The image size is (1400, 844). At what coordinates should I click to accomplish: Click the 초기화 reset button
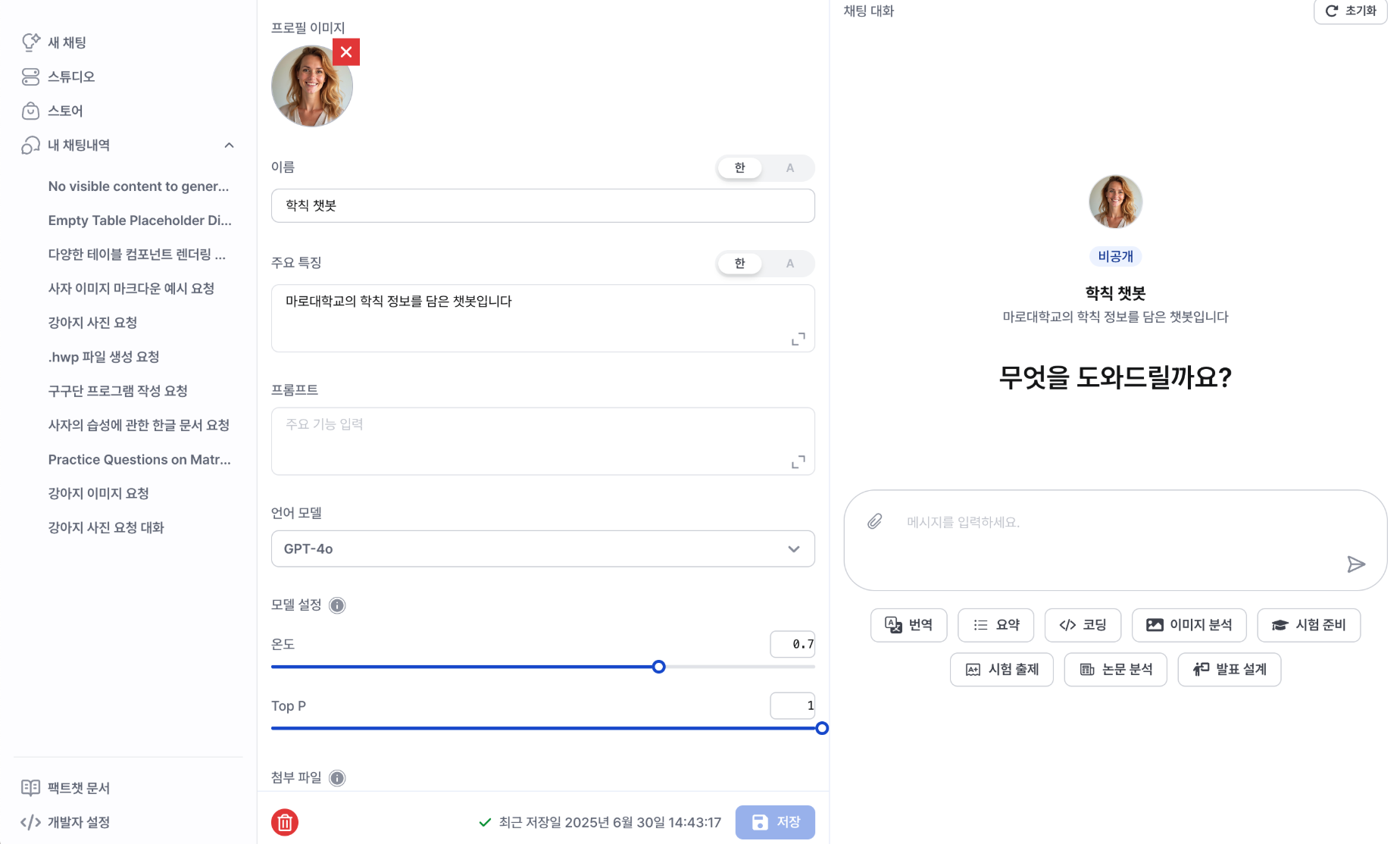tap(1350, 11)
